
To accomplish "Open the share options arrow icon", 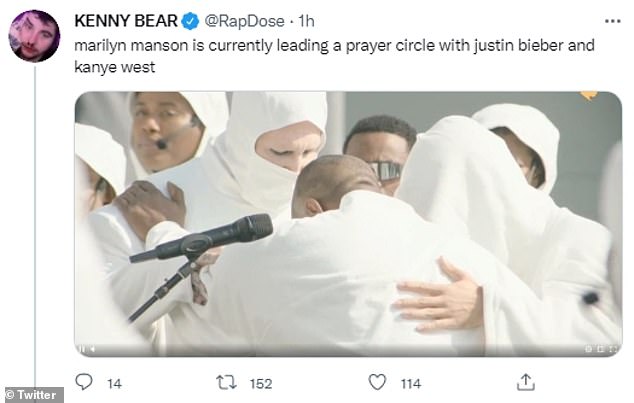I will click(x=522, y=380).
